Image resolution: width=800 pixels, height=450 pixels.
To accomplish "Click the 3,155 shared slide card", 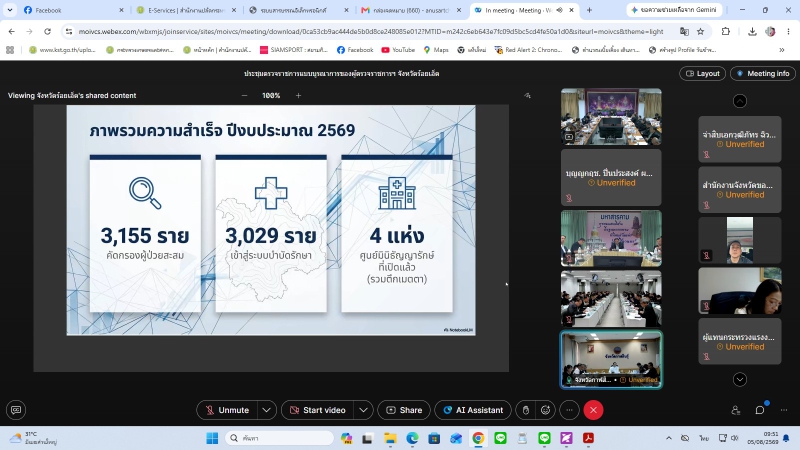I will pyautogui.click(x=145, y=234).
